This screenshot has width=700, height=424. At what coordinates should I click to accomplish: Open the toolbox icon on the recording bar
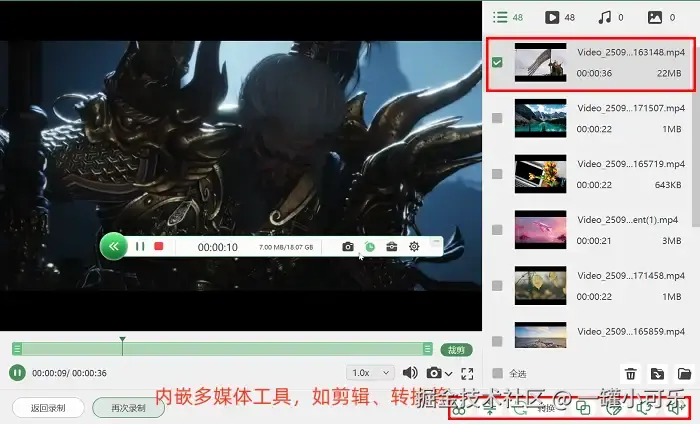coord(392,247)
